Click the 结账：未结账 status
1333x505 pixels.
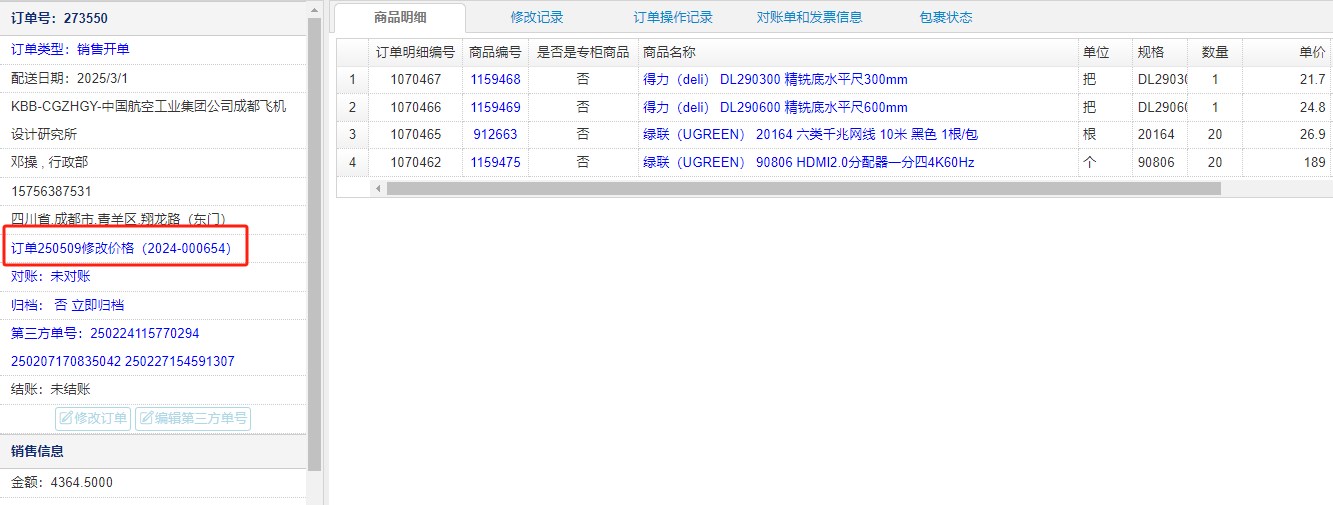(51, 389)
